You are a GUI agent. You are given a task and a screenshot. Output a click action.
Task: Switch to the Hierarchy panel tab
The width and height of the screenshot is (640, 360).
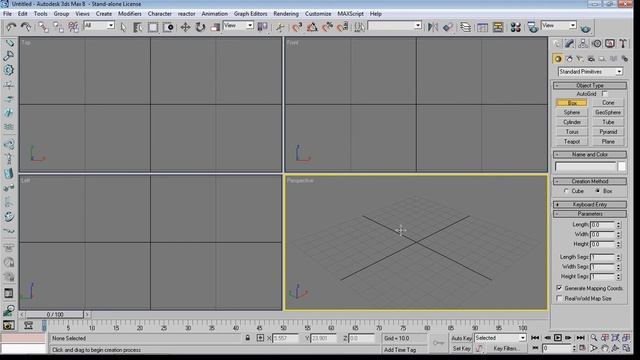coord(583,43)
